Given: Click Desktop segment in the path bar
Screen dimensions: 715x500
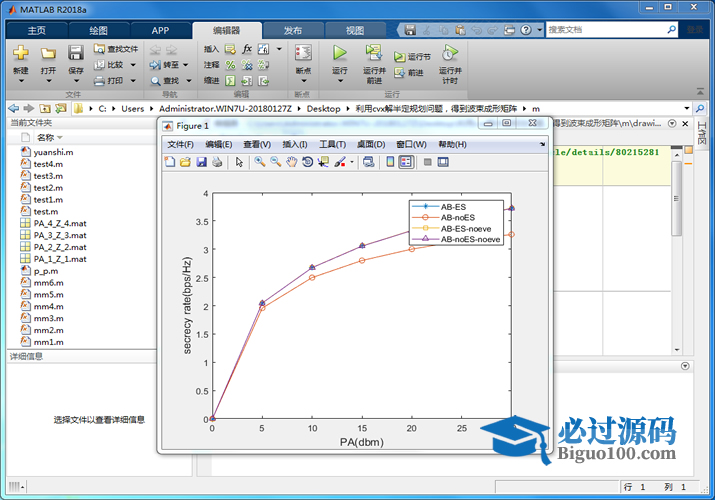Looking at the screenshot, I should [323, 108].
